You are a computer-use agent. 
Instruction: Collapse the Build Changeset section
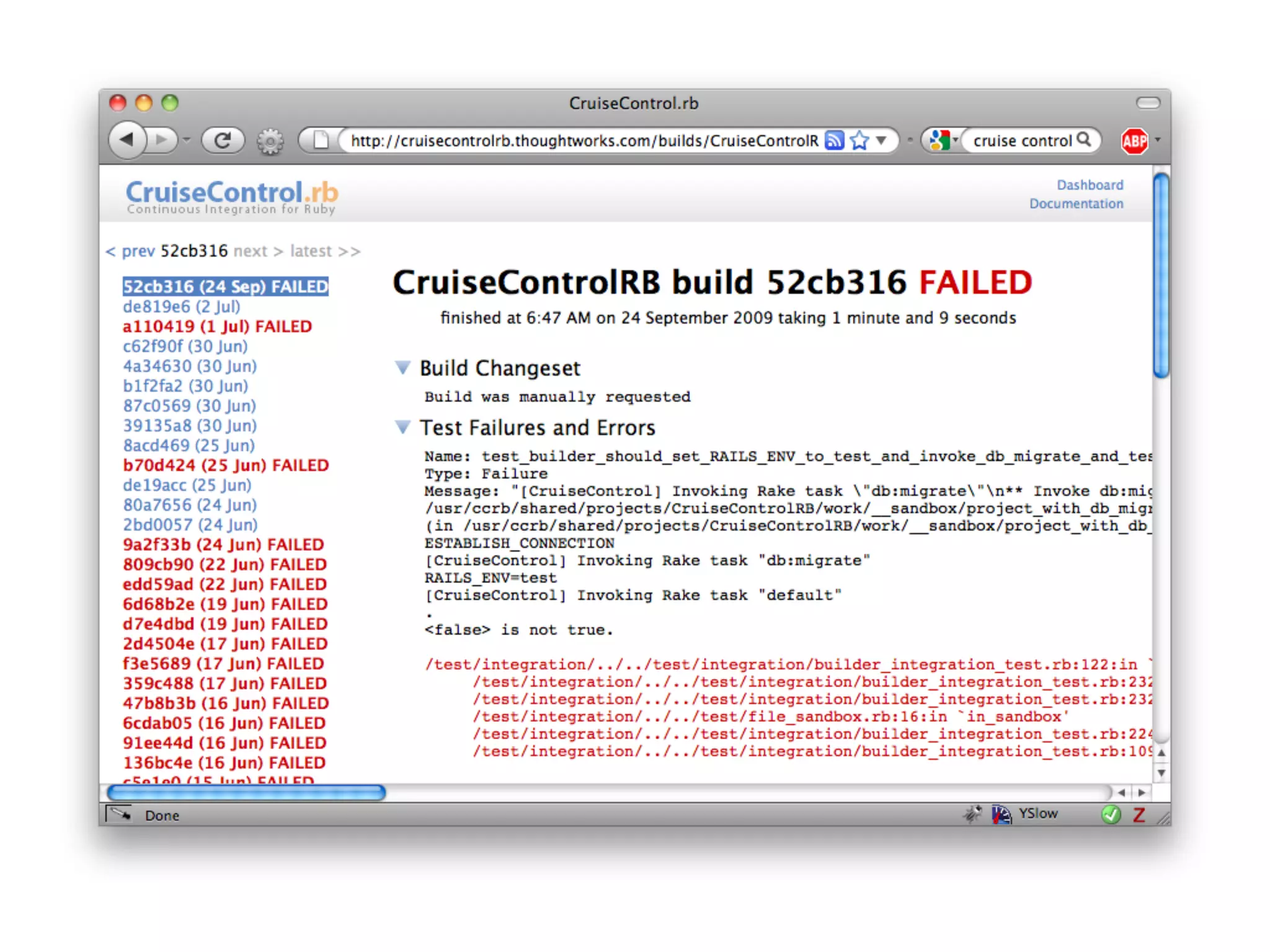pyautogui.click(x=402, y=368)
